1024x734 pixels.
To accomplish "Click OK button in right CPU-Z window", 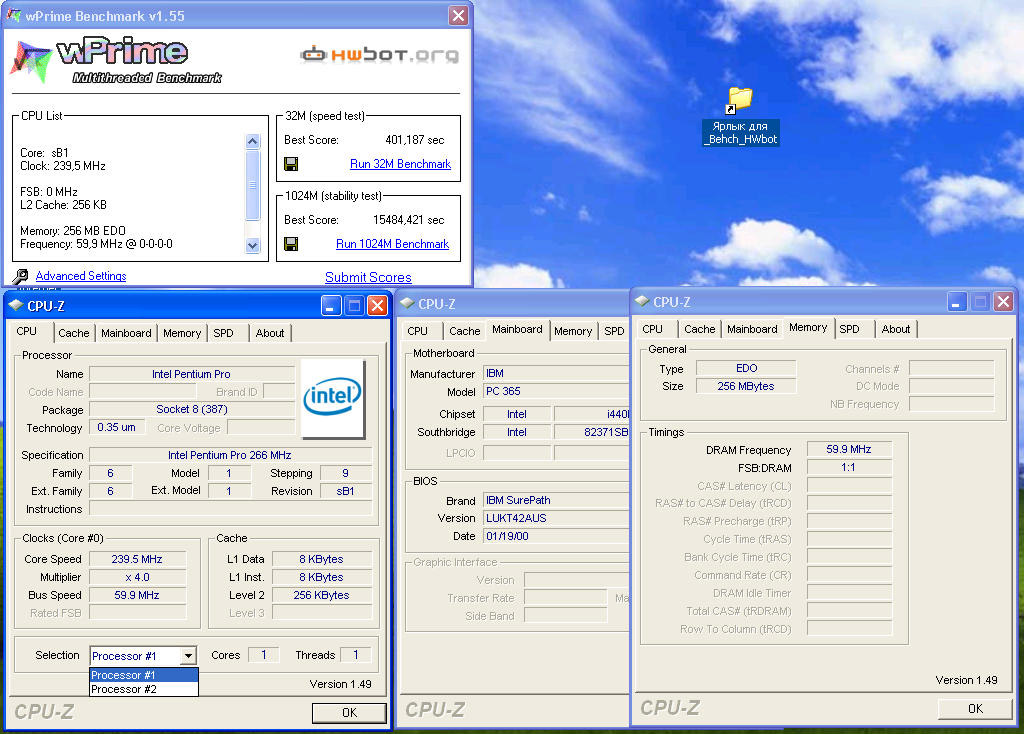I will (x=976, y=709).
